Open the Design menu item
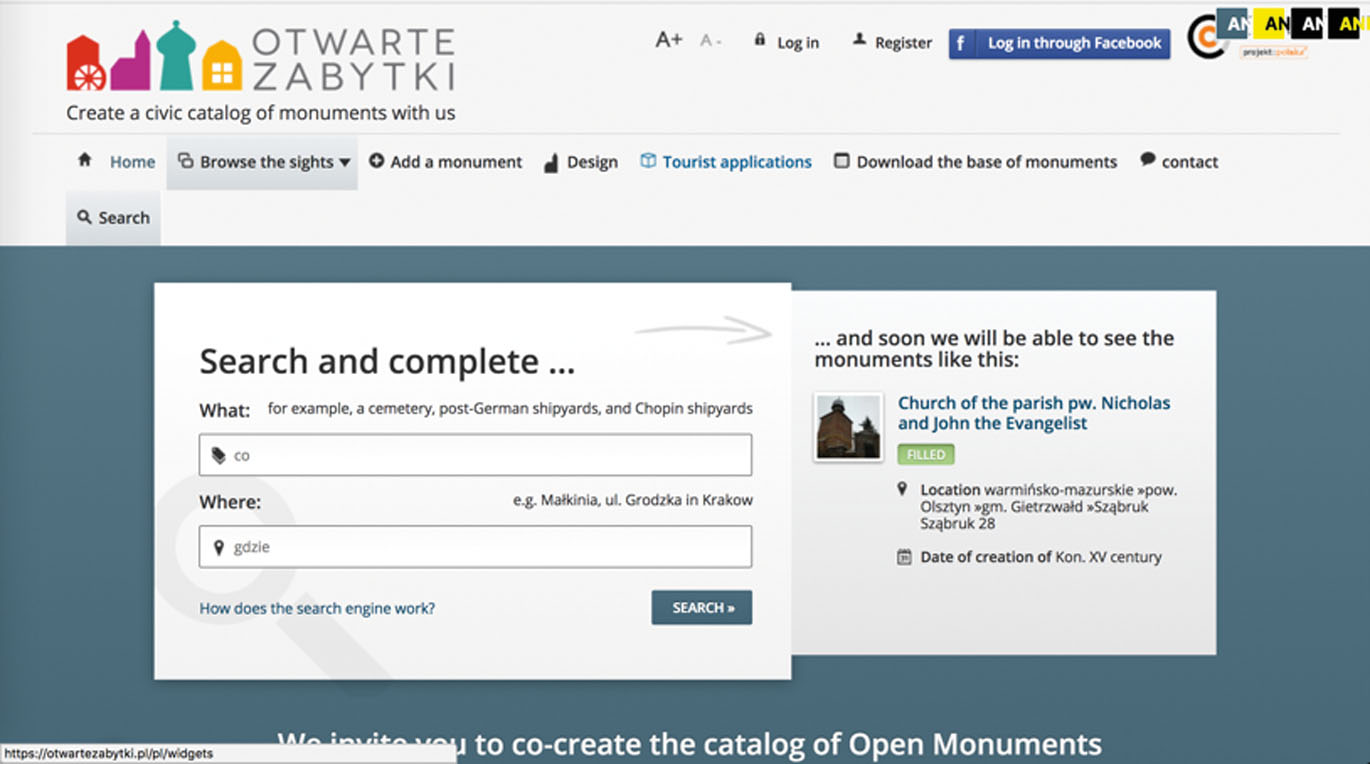The image size is (1370, 764). pos(591,162)
